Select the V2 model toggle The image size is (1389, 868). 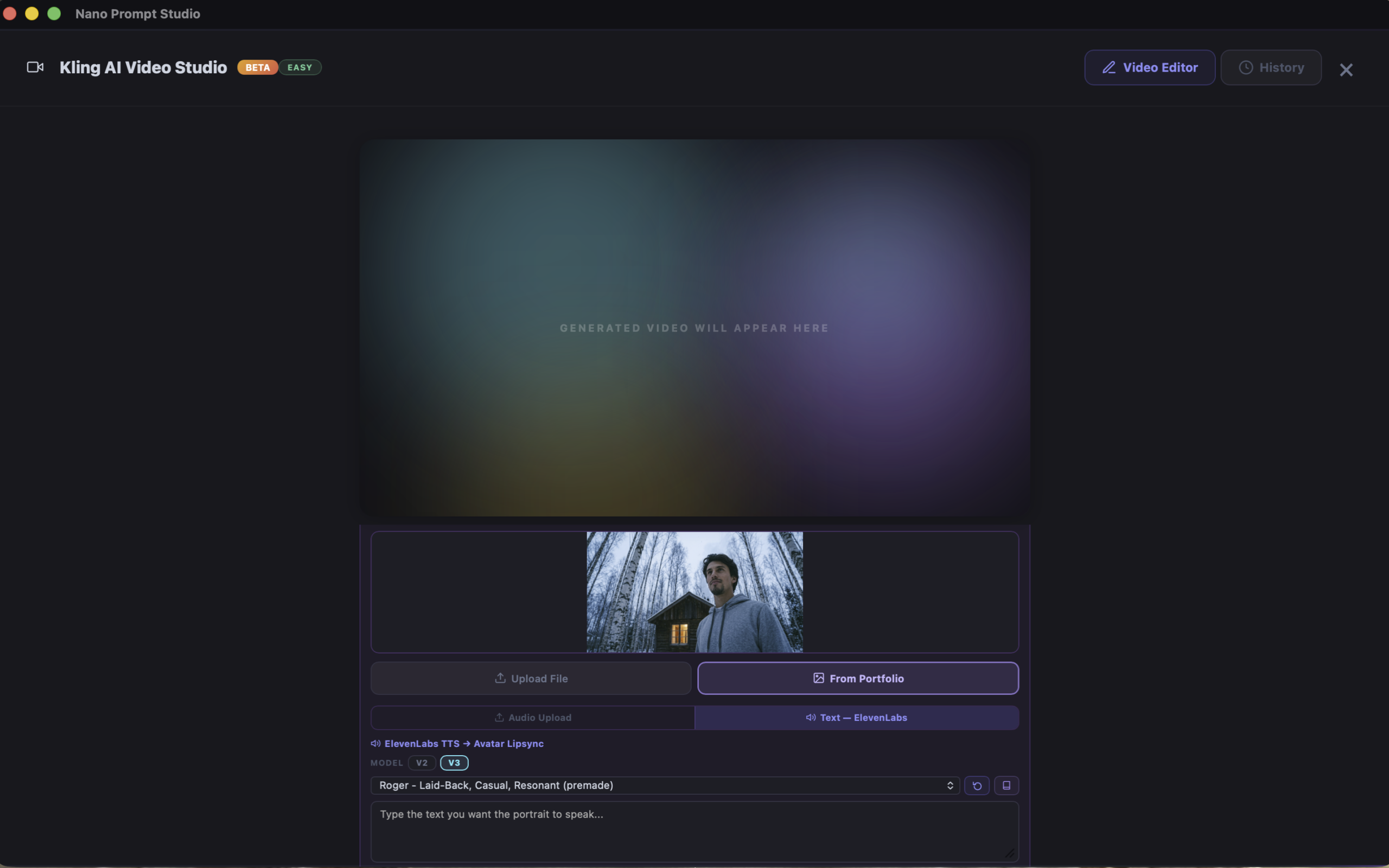(422, 762)
